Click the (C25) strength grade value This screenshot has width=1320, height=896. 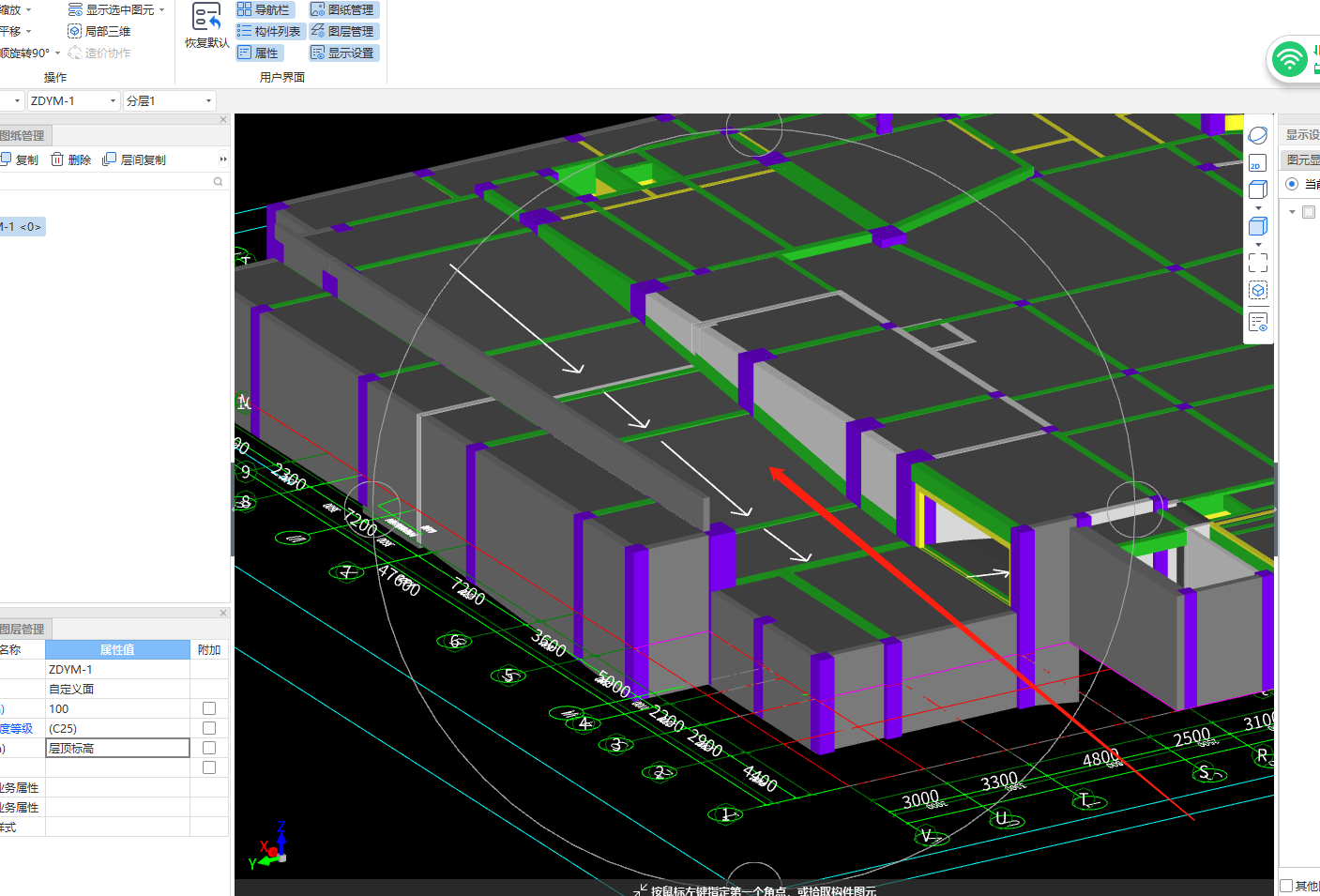click(x=117, y=728)
